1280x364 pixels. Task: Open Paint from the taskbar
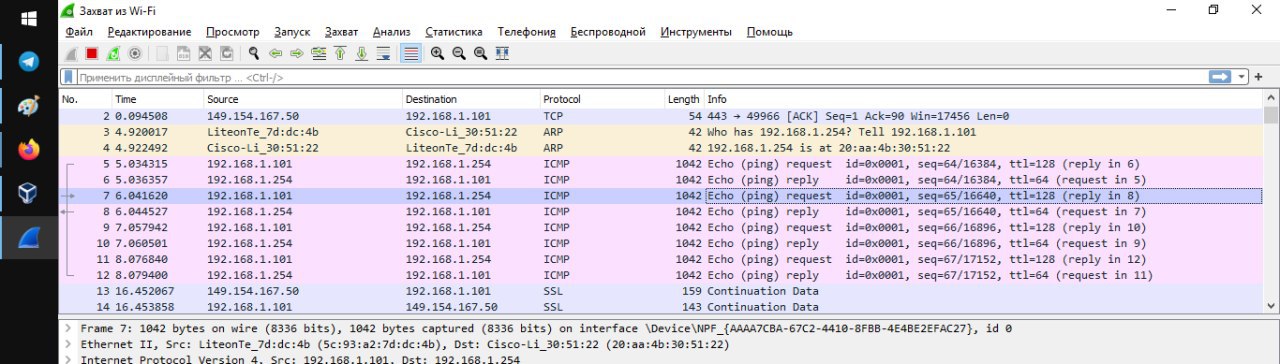[x=28, y=106]
